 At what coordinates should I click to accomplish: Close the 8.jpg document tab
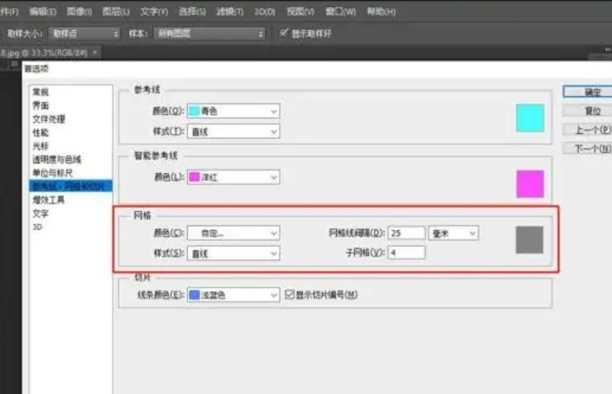94,52
